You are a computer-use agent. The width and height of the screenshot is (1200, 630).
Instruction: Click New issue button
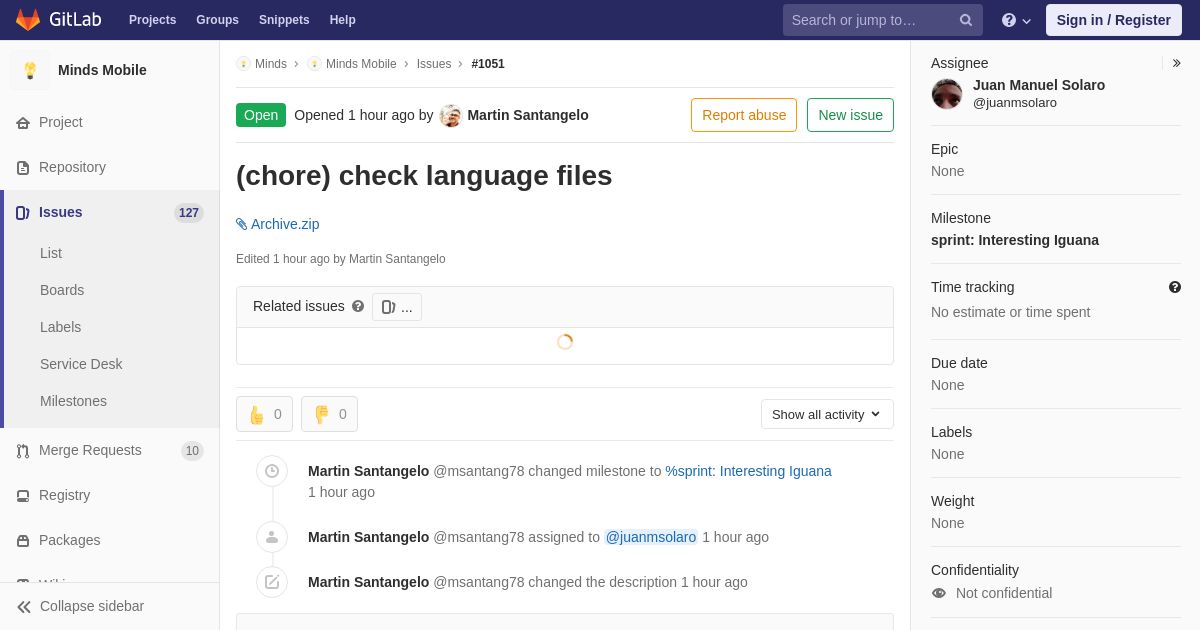pyautogui.click(x=850, y=115)
